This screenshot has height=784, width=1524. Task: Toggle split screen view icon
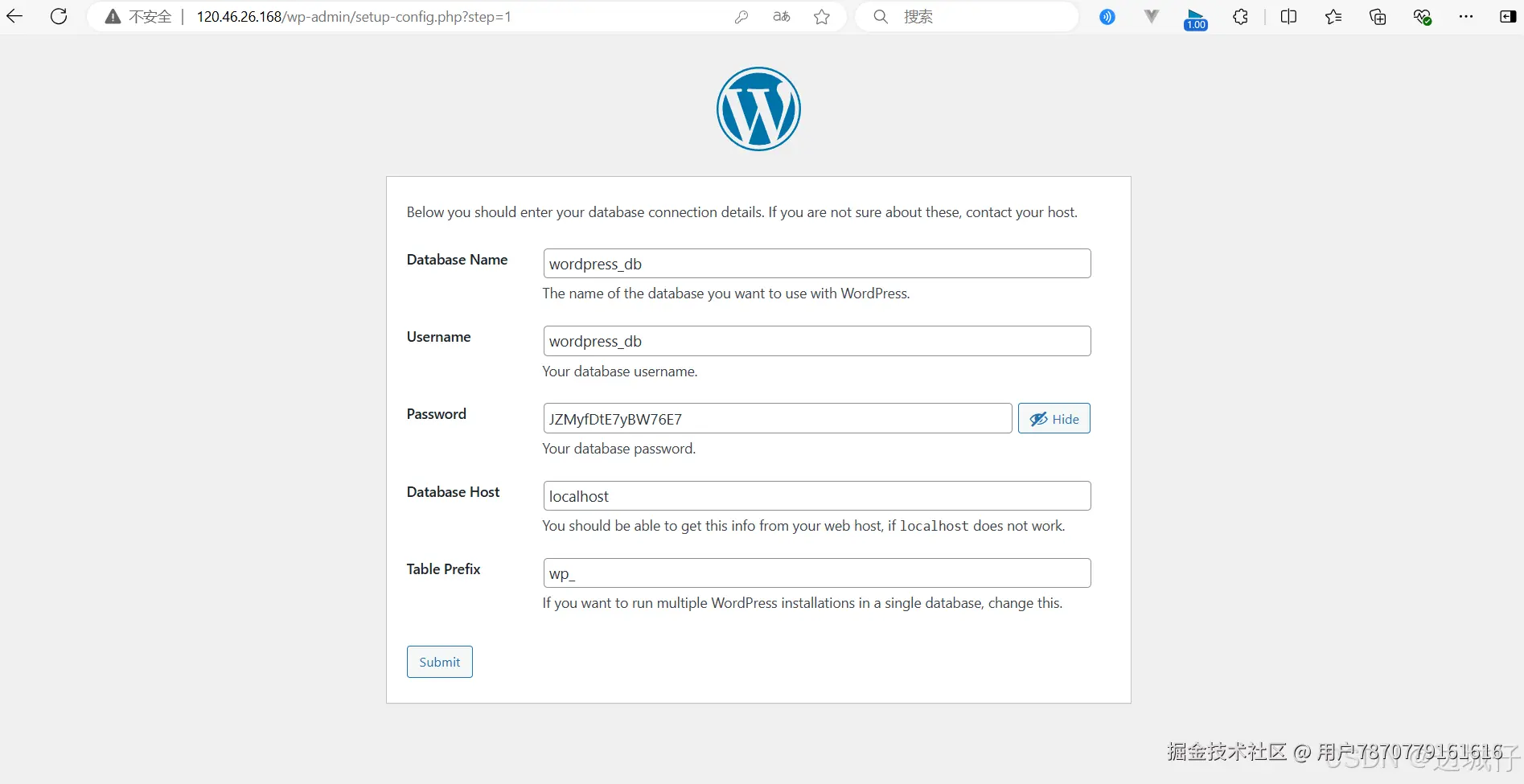click(1288, 17)
